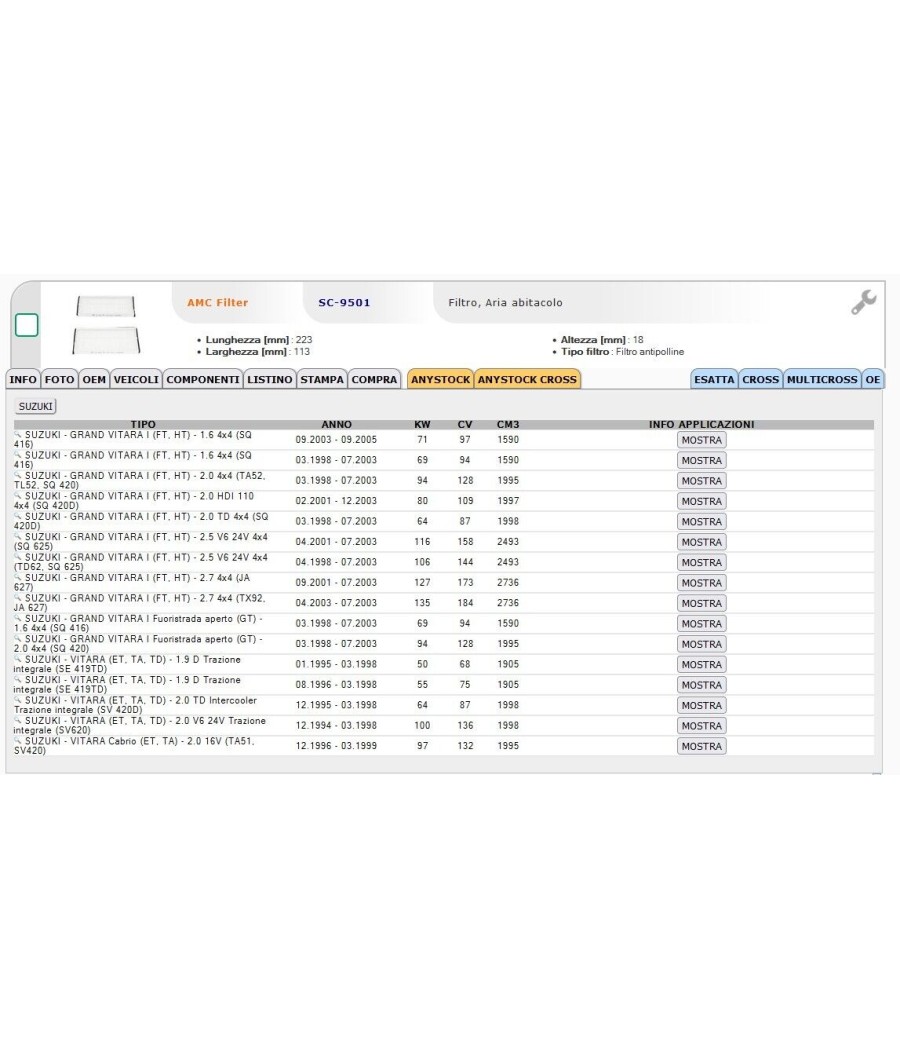Screen dimensions: 900x1050
Task: Select the STAMPA tab
Action: [322, 380]
